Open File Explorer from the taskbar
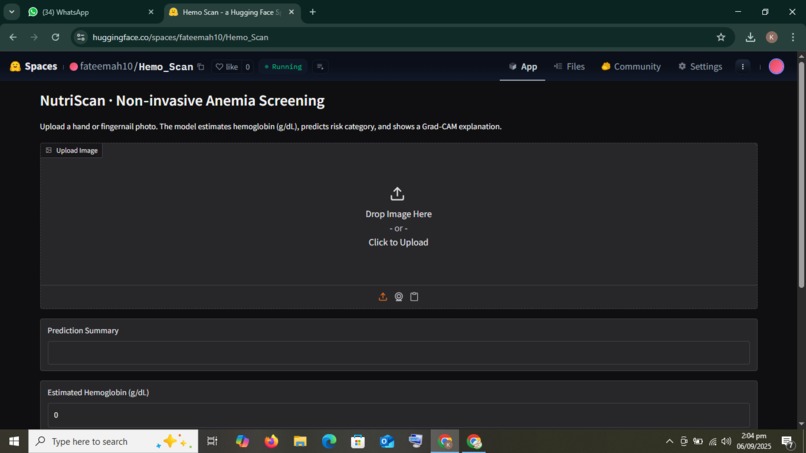The width and height of the screenshot is (806, 453). pos(300,441)
